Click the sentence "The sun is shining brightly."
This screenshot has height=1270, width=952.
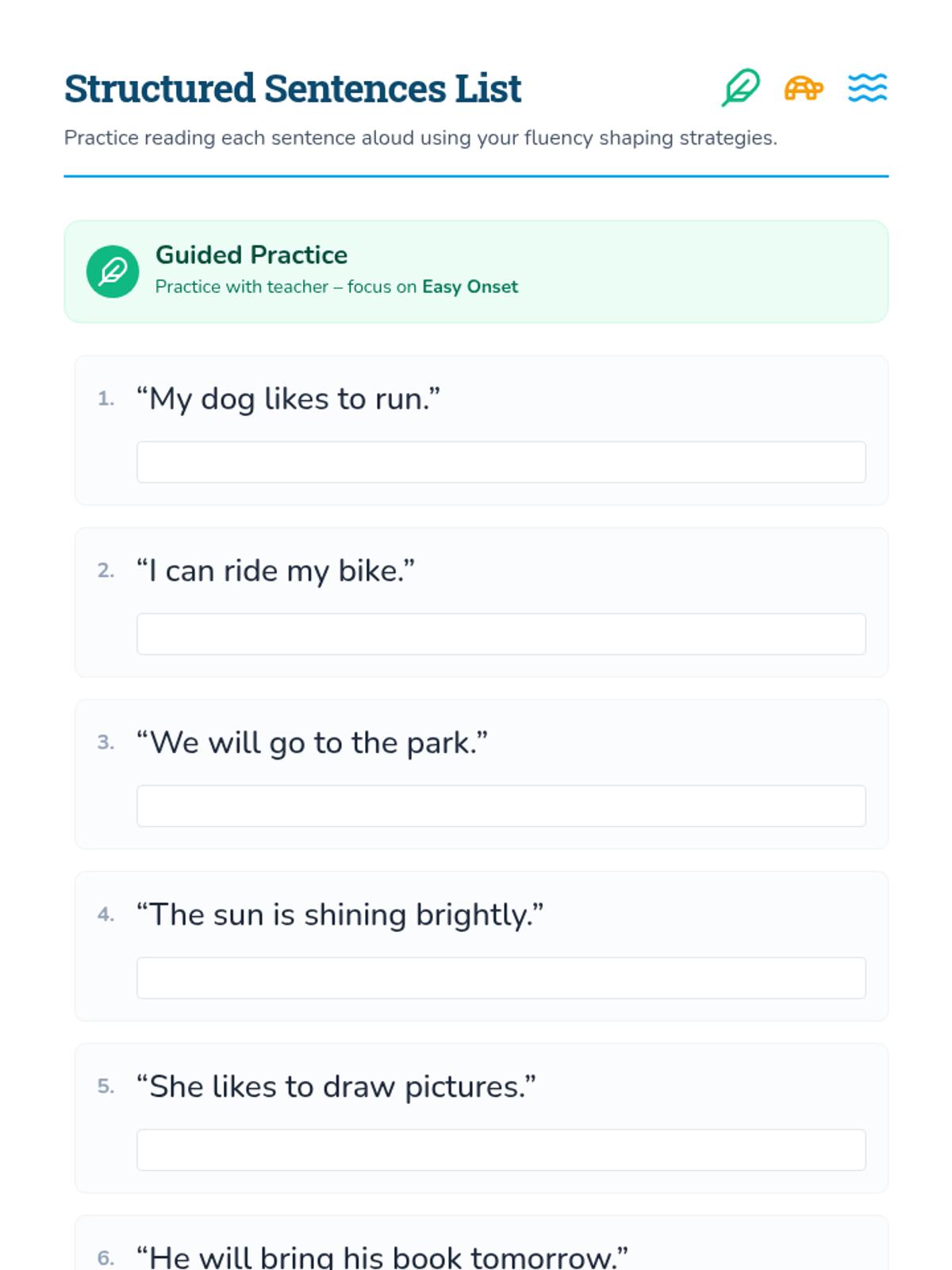click(x=340, y=914)
